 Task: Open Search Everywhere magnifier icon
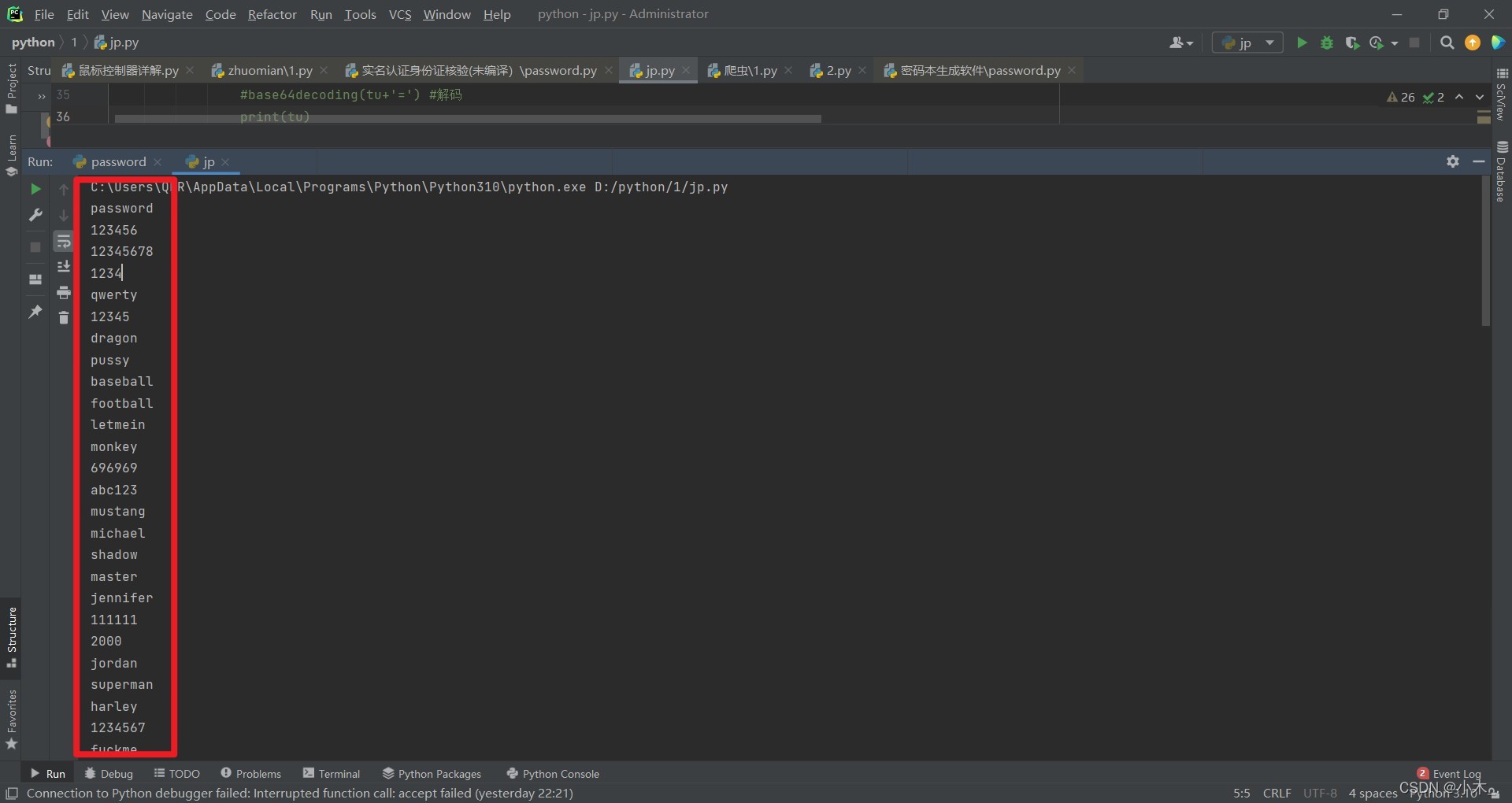[x=1447, y=43]
